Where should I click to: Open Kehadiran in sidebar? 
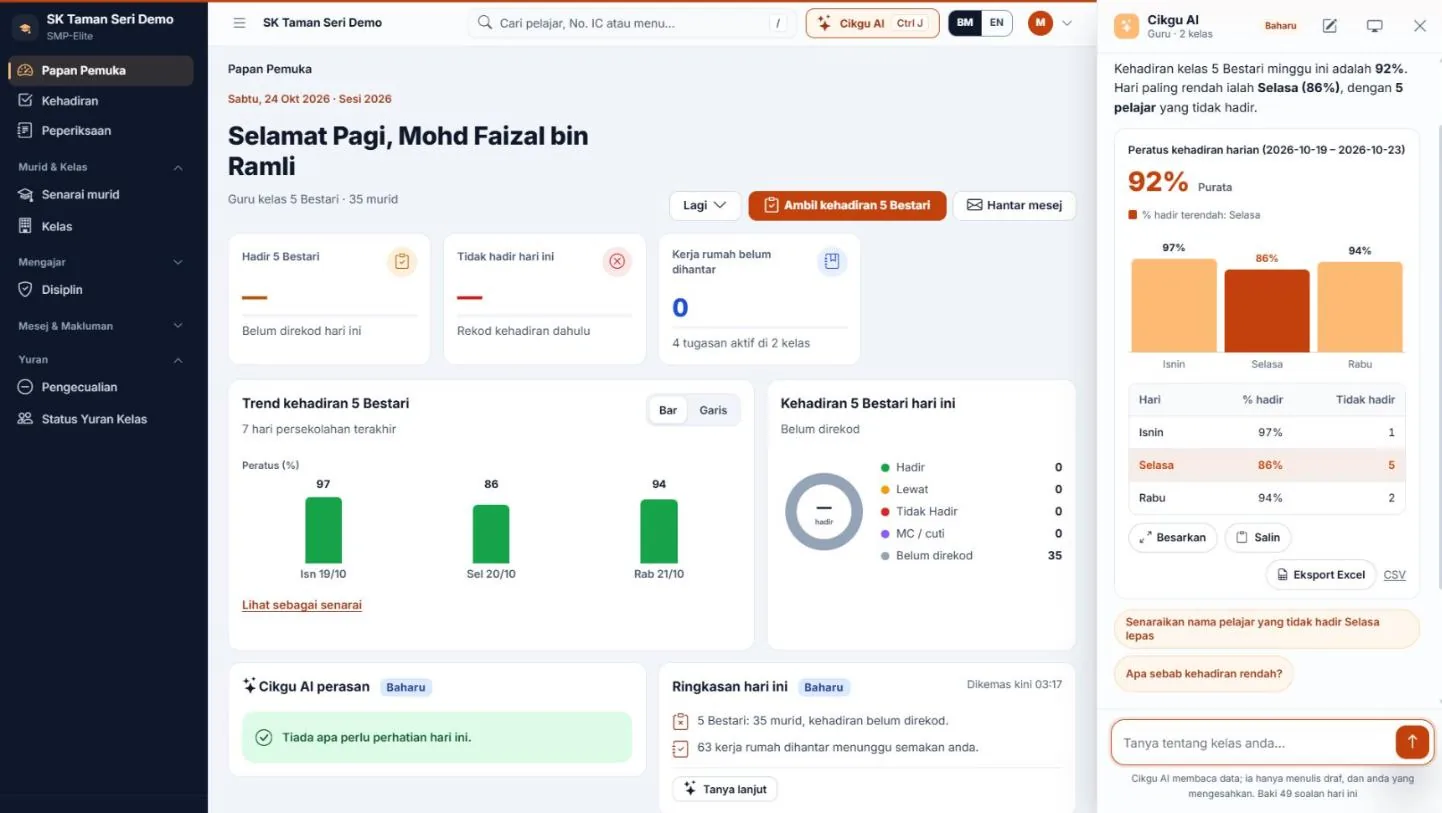coord(100,101)
